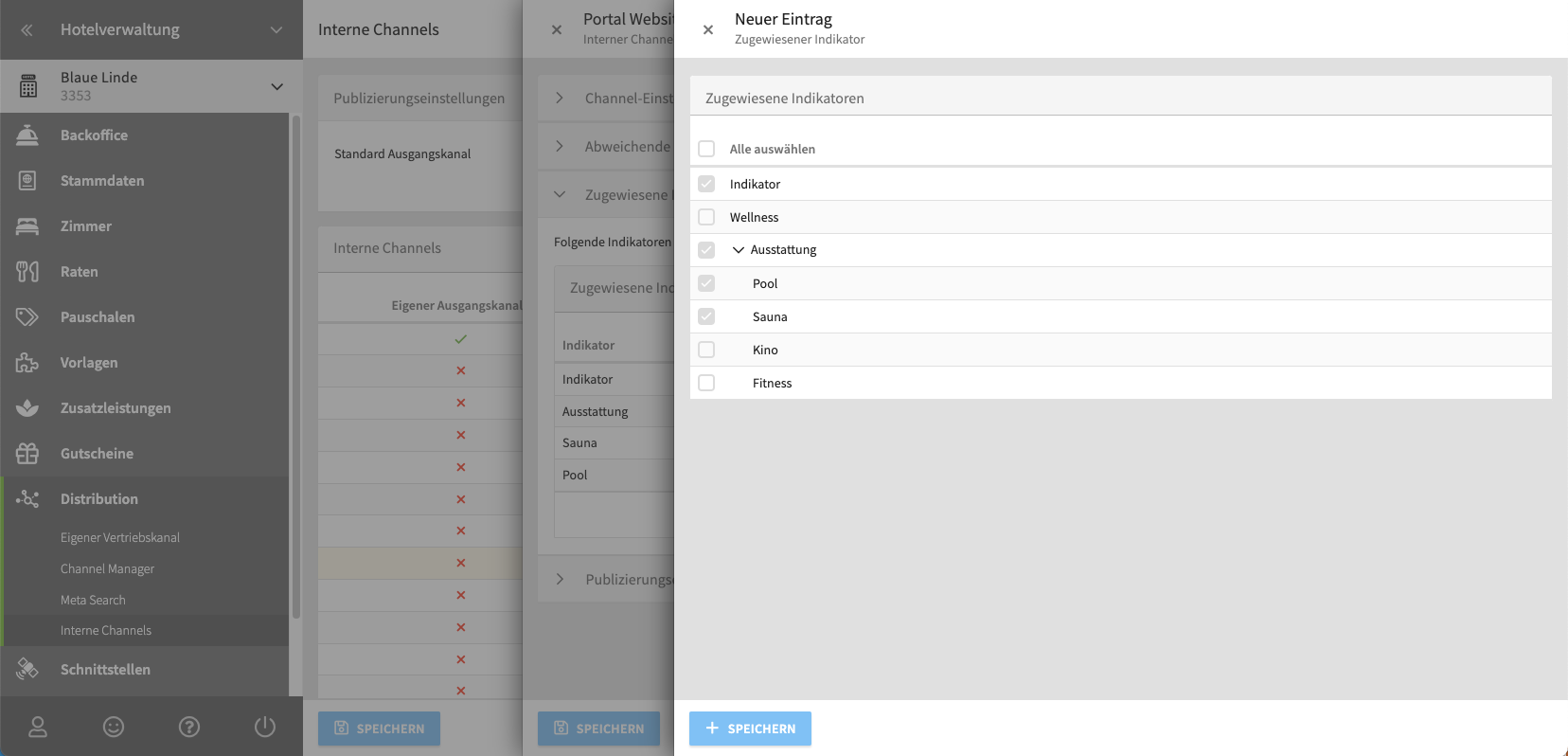Click the Eigener Ausgangskanal column header
This screenshot has height=756, width=1568.
click(456, 305)
